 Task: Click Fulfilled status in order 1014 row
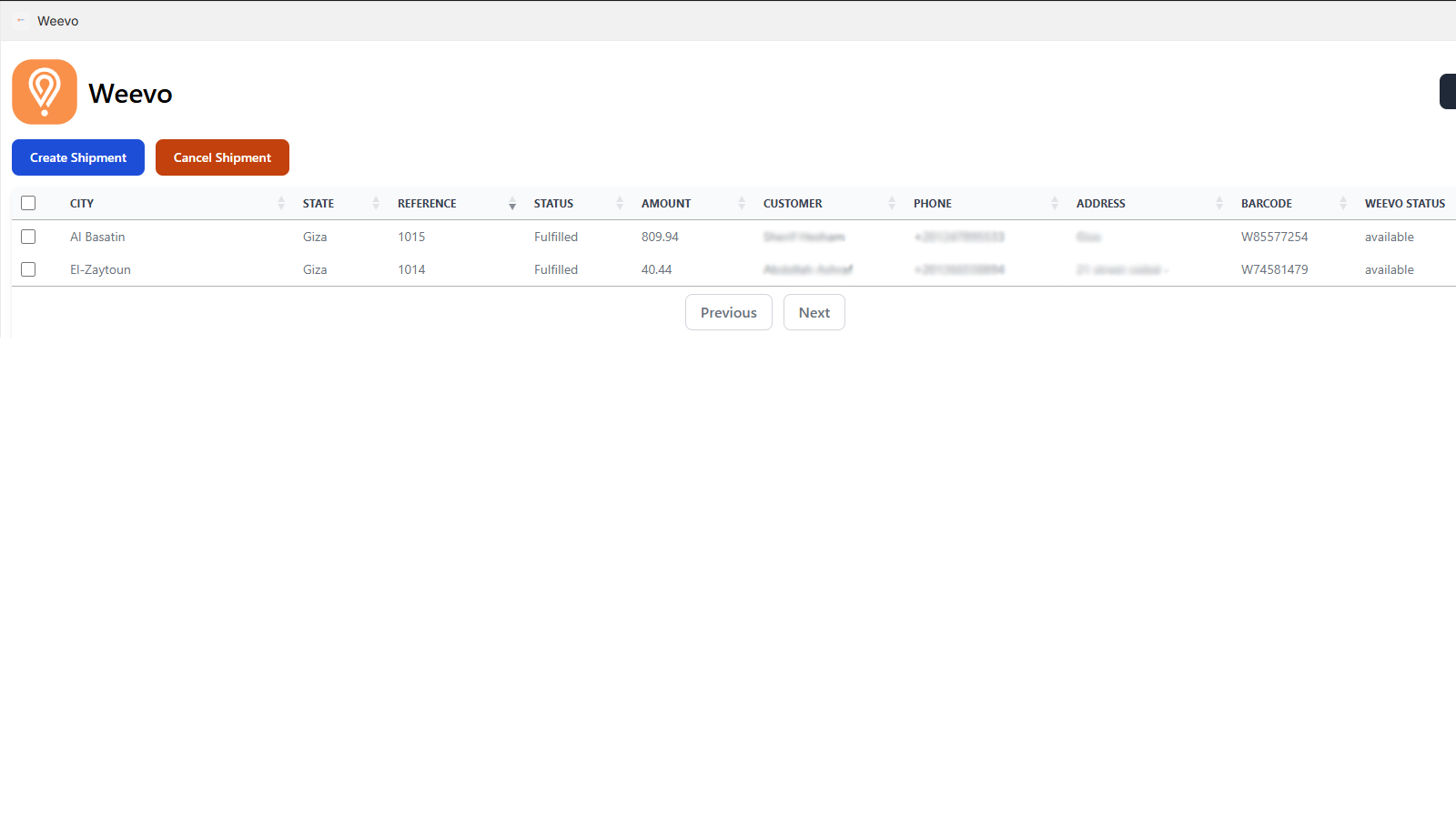point(556,269)
